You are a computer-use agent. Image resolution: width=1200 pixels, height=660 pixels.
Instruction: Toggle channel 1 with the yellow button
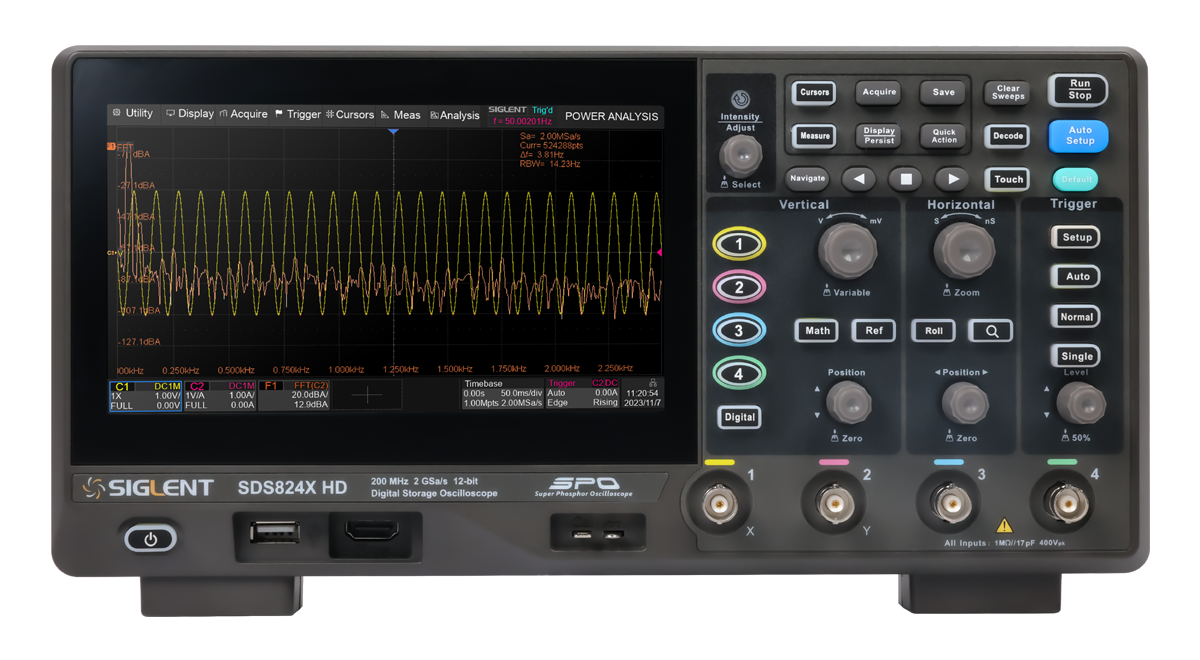[x=739, y=244]
